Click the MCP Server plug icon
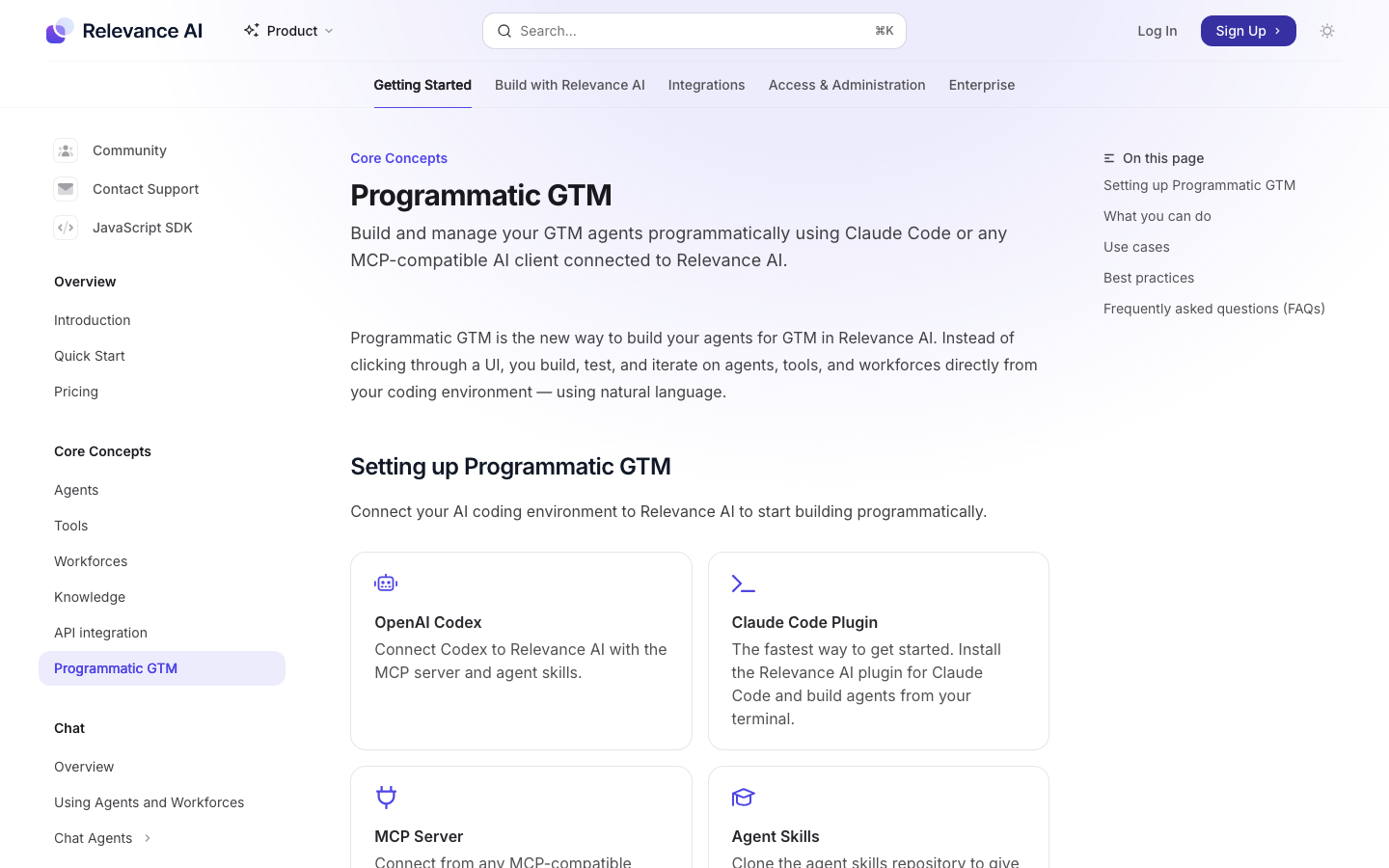 386,798
